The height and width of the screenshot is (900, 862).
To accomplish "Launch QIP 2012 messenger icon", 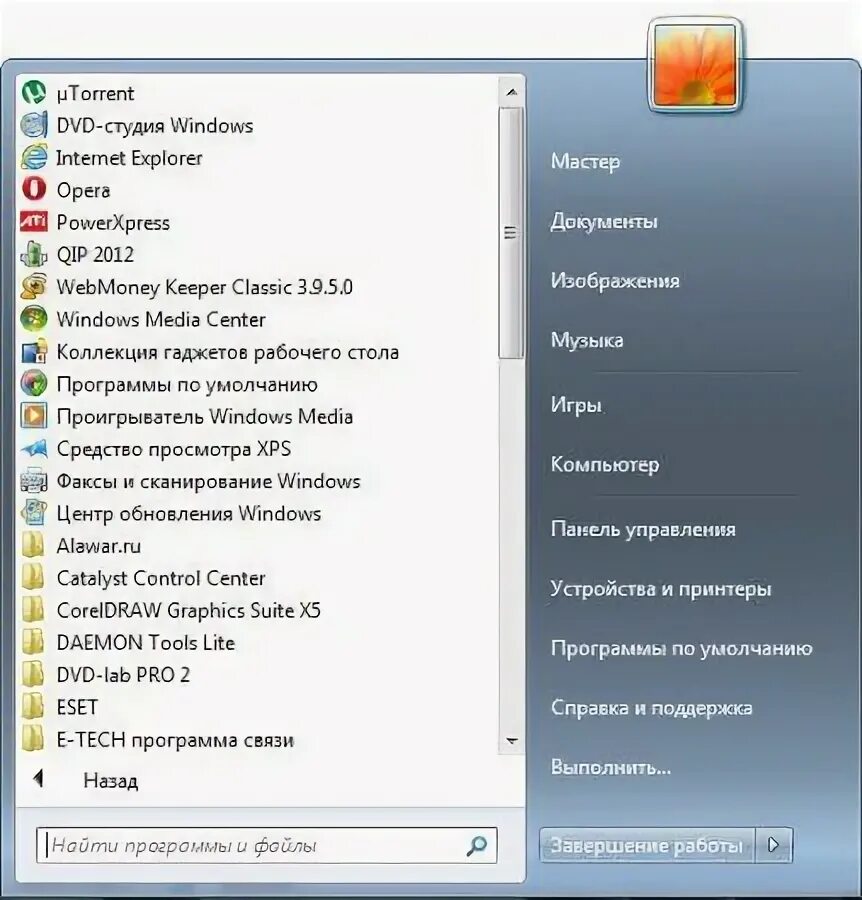I will (34, 254).
